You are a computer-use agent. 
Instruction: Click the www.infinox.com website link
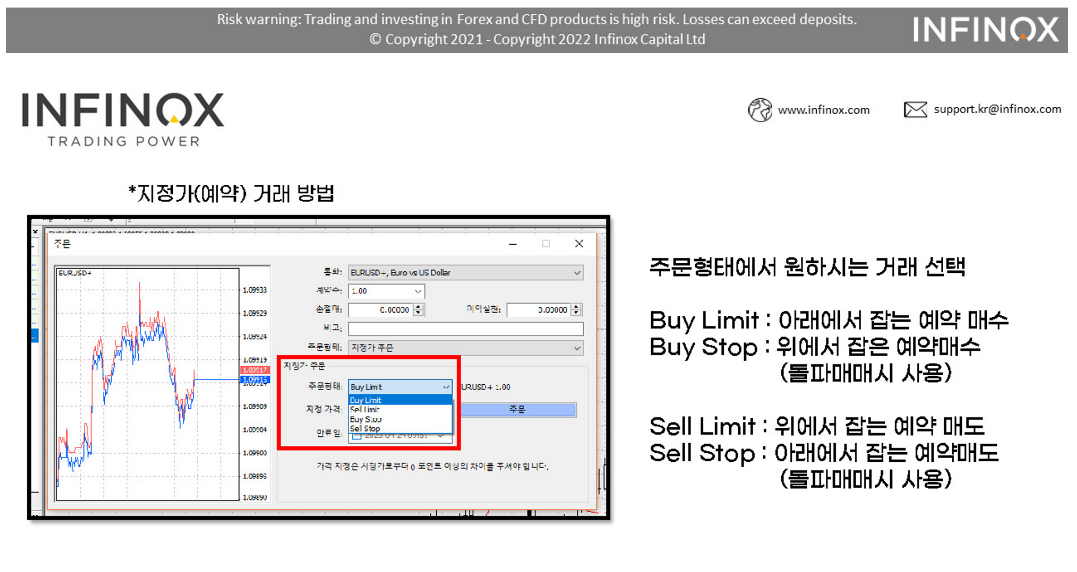(x=824, y=110)
